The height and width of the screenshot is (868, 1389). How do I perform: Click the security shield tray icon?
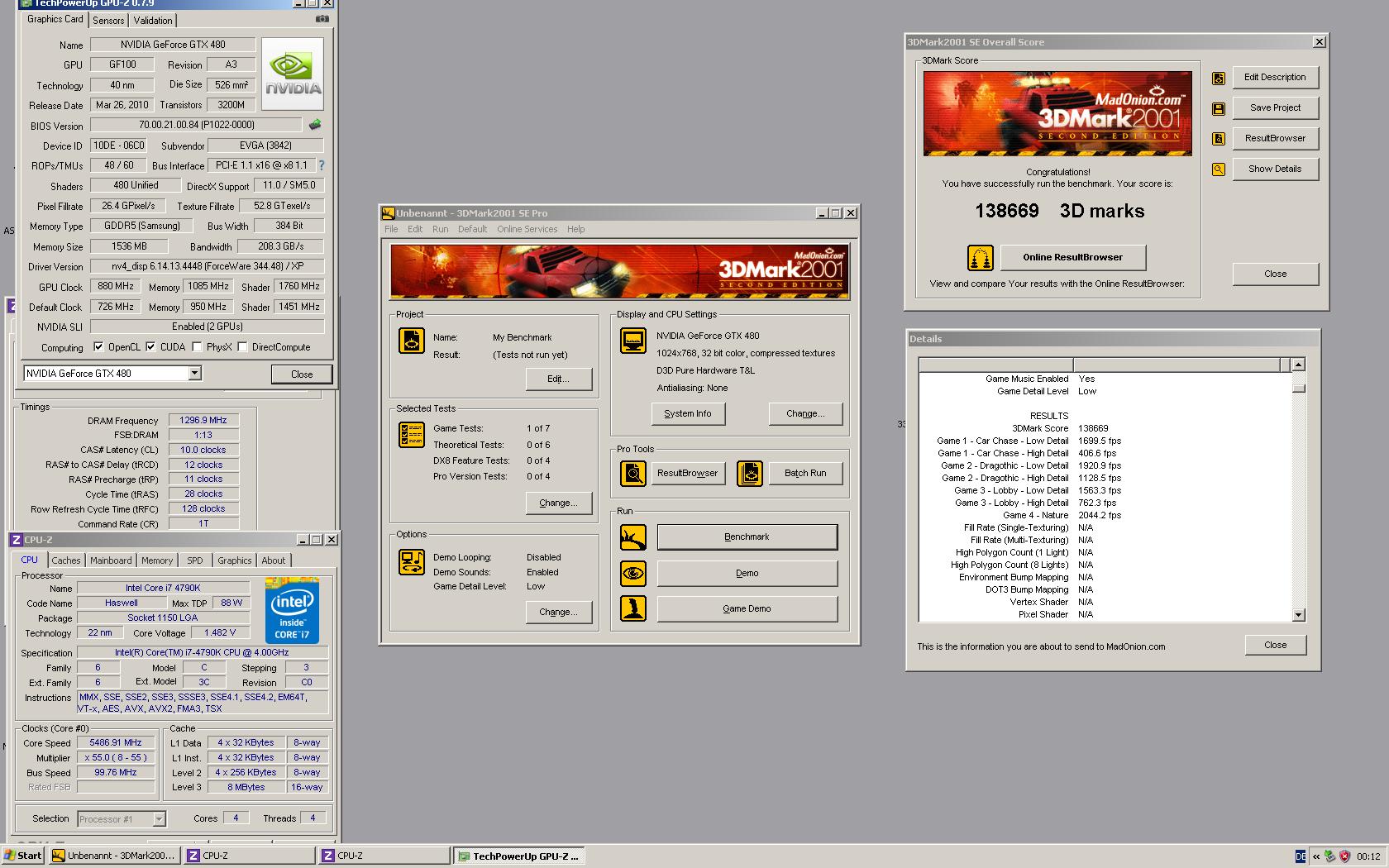(x=1344, y=856)
